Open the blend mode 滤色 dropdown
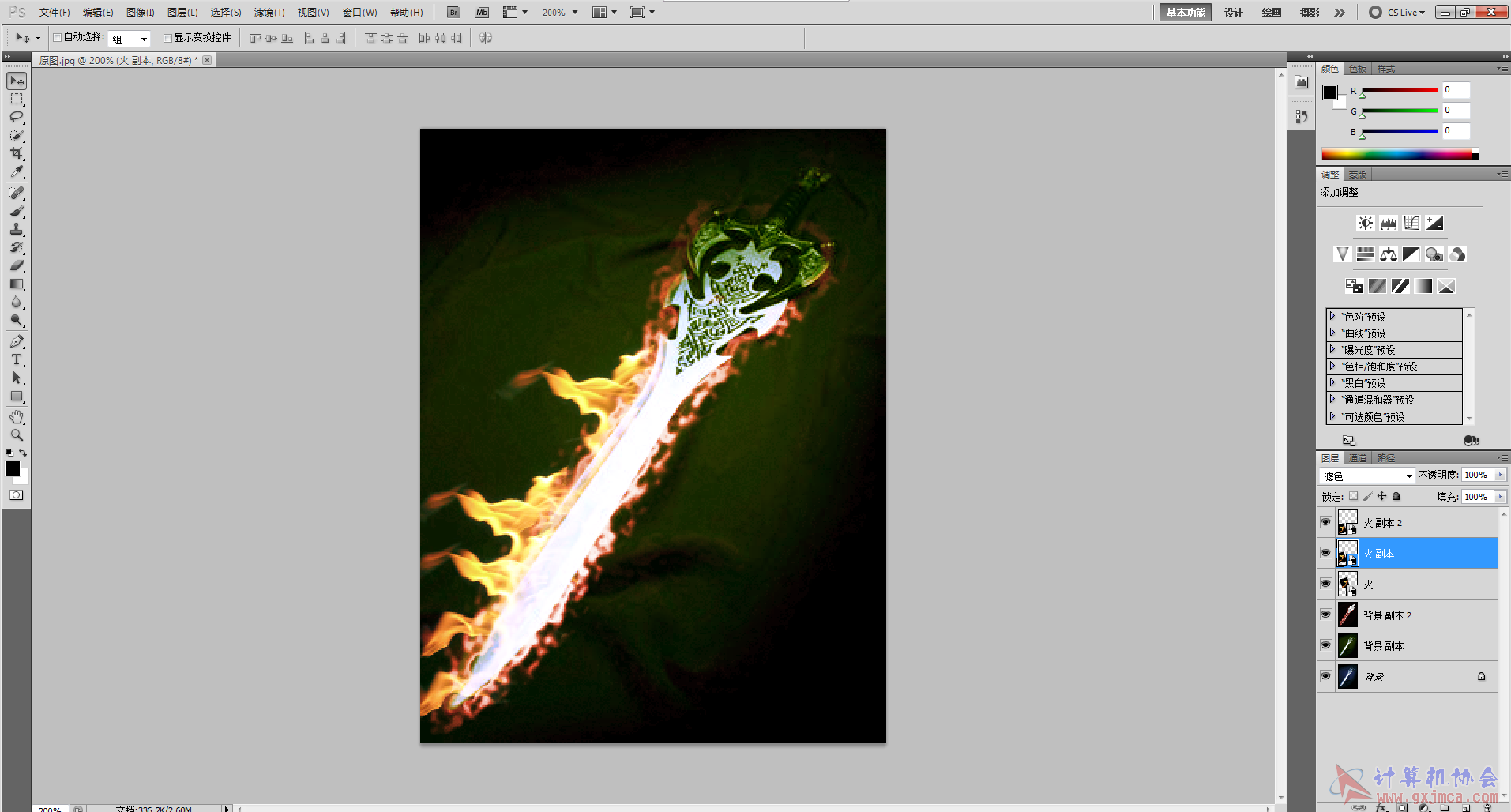Screen dimensions: 1511x812 point(1367,476)
